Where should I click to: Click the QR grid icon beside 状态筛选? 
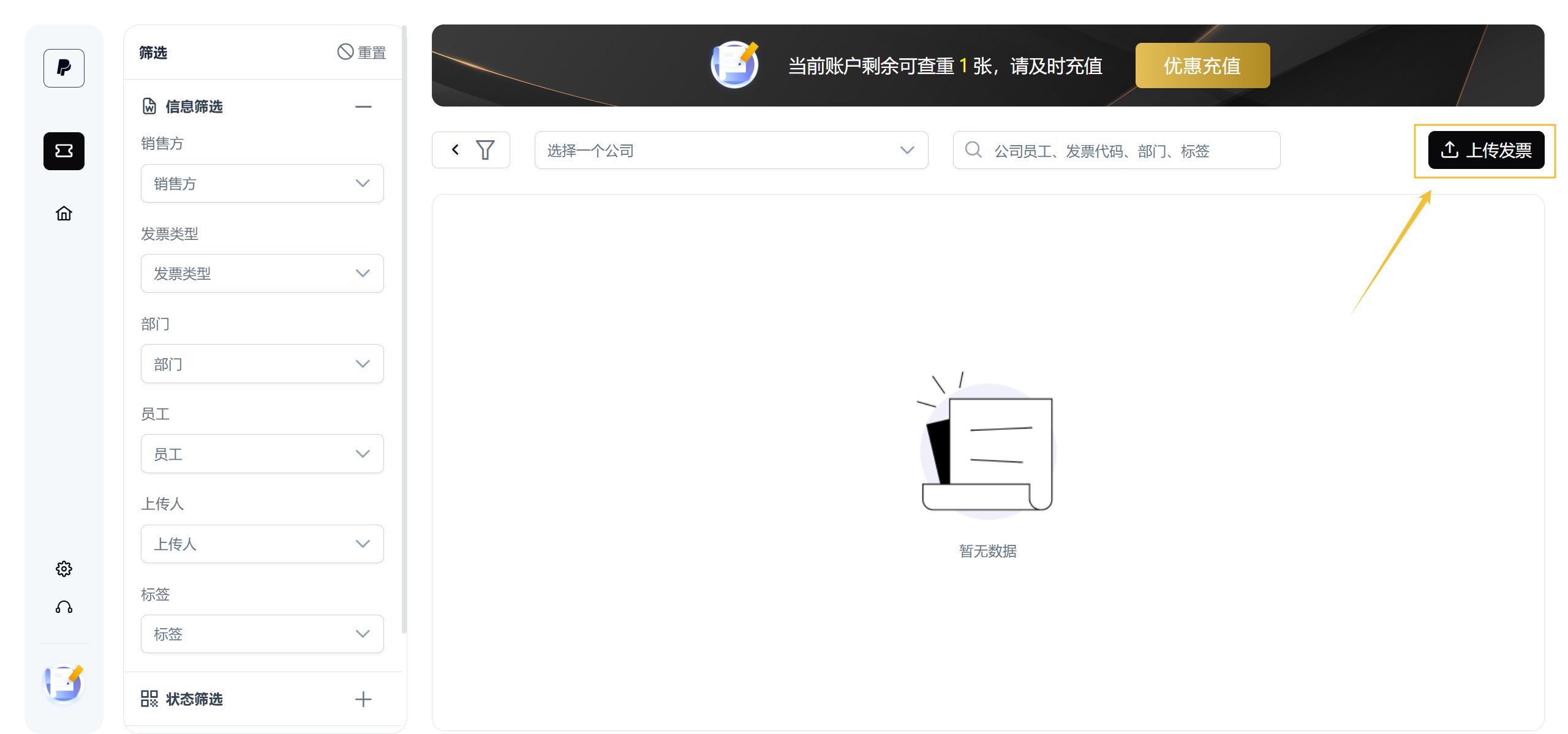pyautogui.click(x=149, y=698)
